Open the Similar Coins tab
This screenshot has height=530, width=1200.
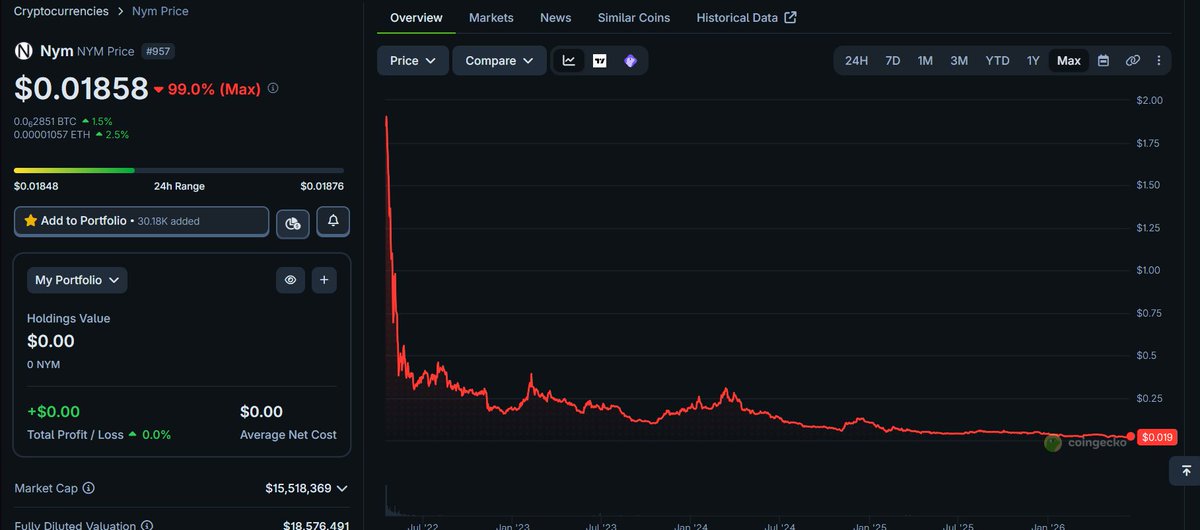[x=634, y=18]
